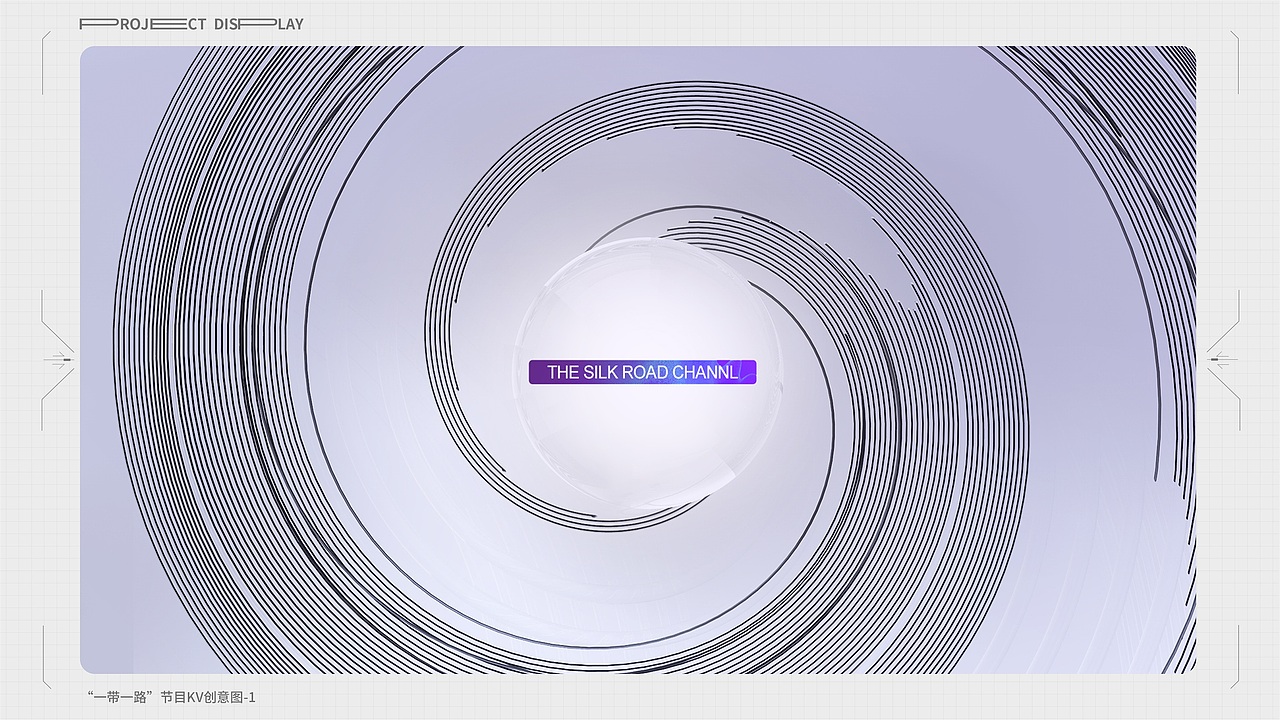
Task: Click the "PROJECT DISPLAY" heading text
Action: [x=191, y=24]
